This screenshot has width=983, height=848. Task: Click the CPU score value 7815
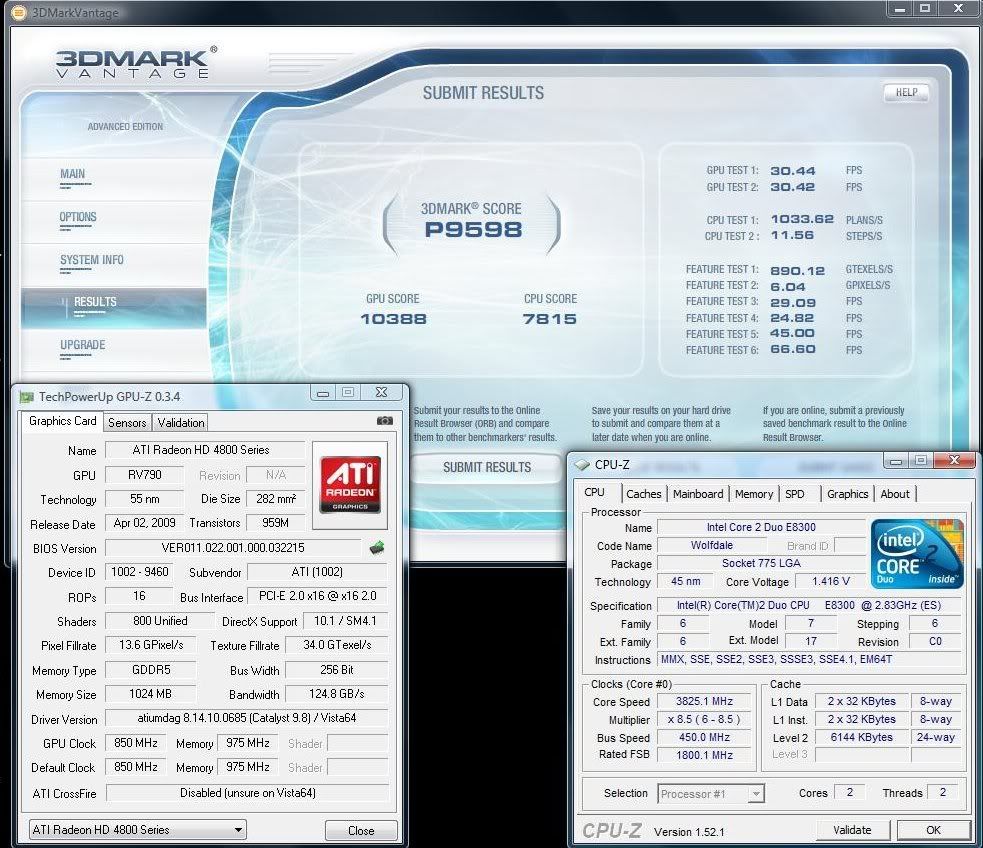[549, 319]
